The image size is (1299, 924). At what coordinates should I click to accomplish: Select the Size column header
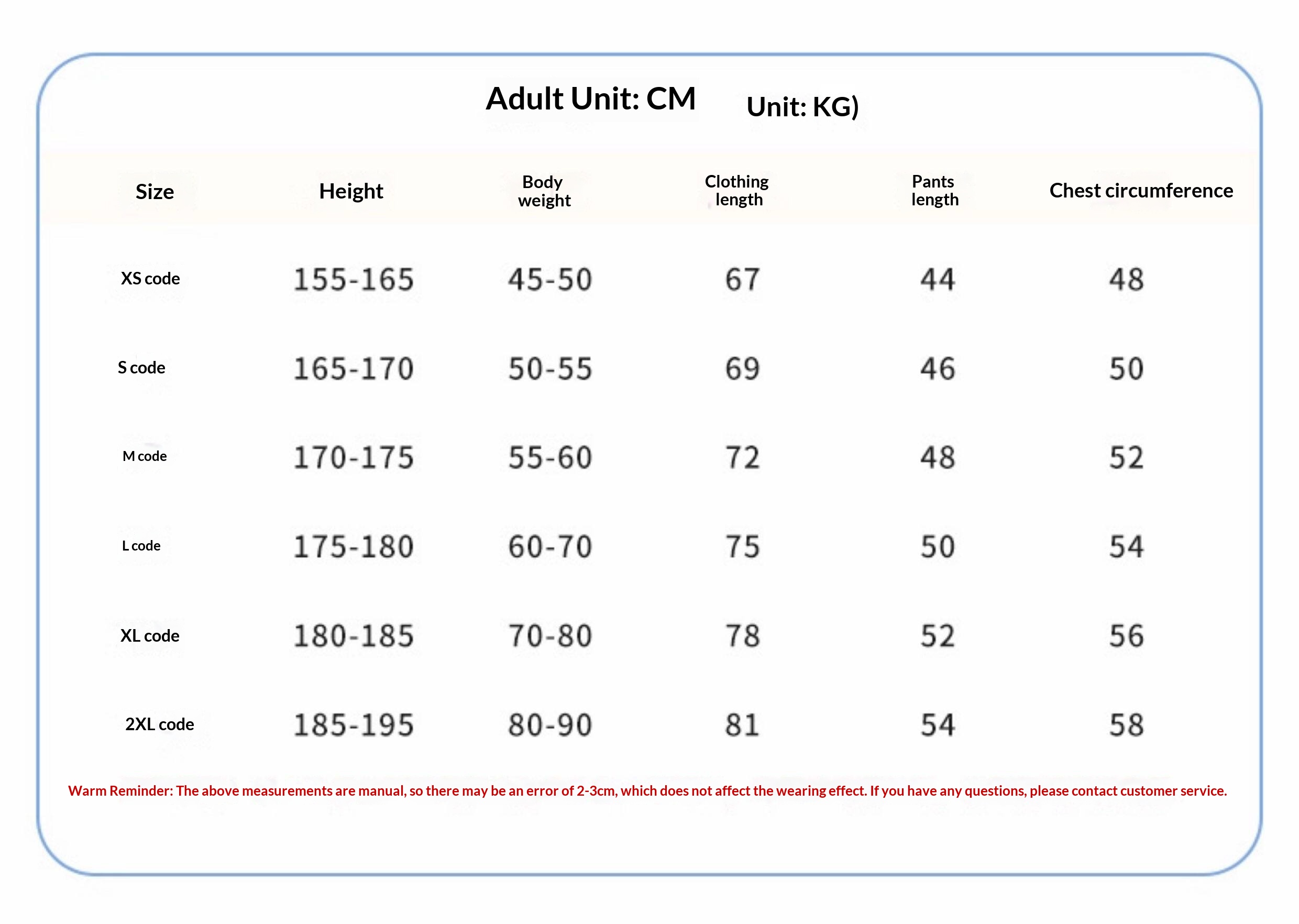[x=154, y=192]
